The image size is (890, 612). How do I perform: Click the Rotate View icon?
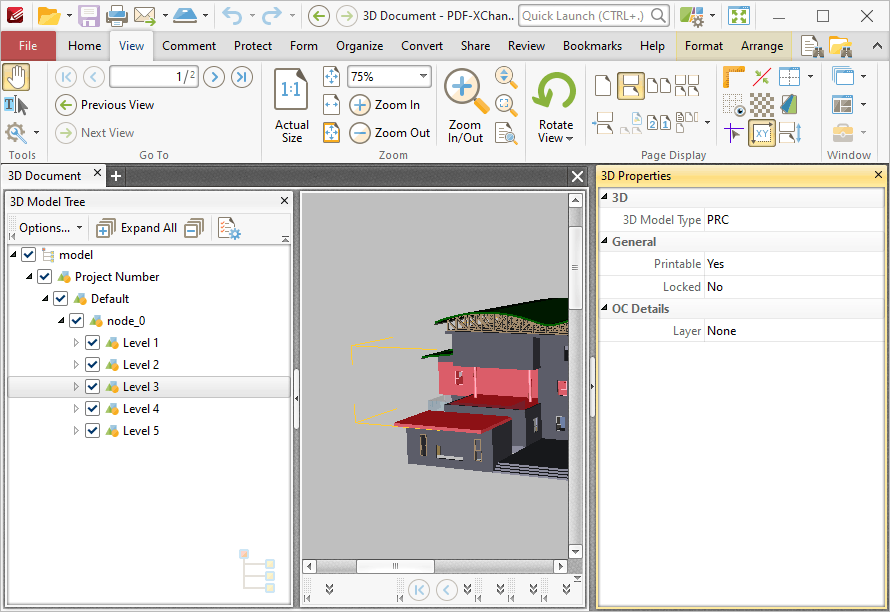(x=555, y=92)
